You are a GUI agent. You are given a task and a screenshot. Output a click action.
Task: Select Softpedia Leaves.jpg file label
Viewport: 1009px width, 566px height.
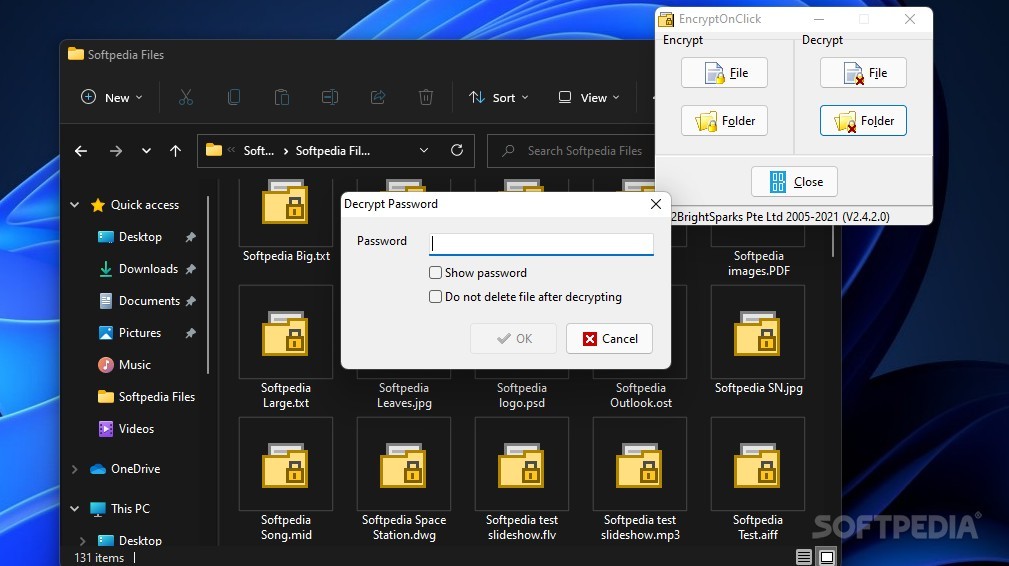pyautogui.click(x=403, y=396)
